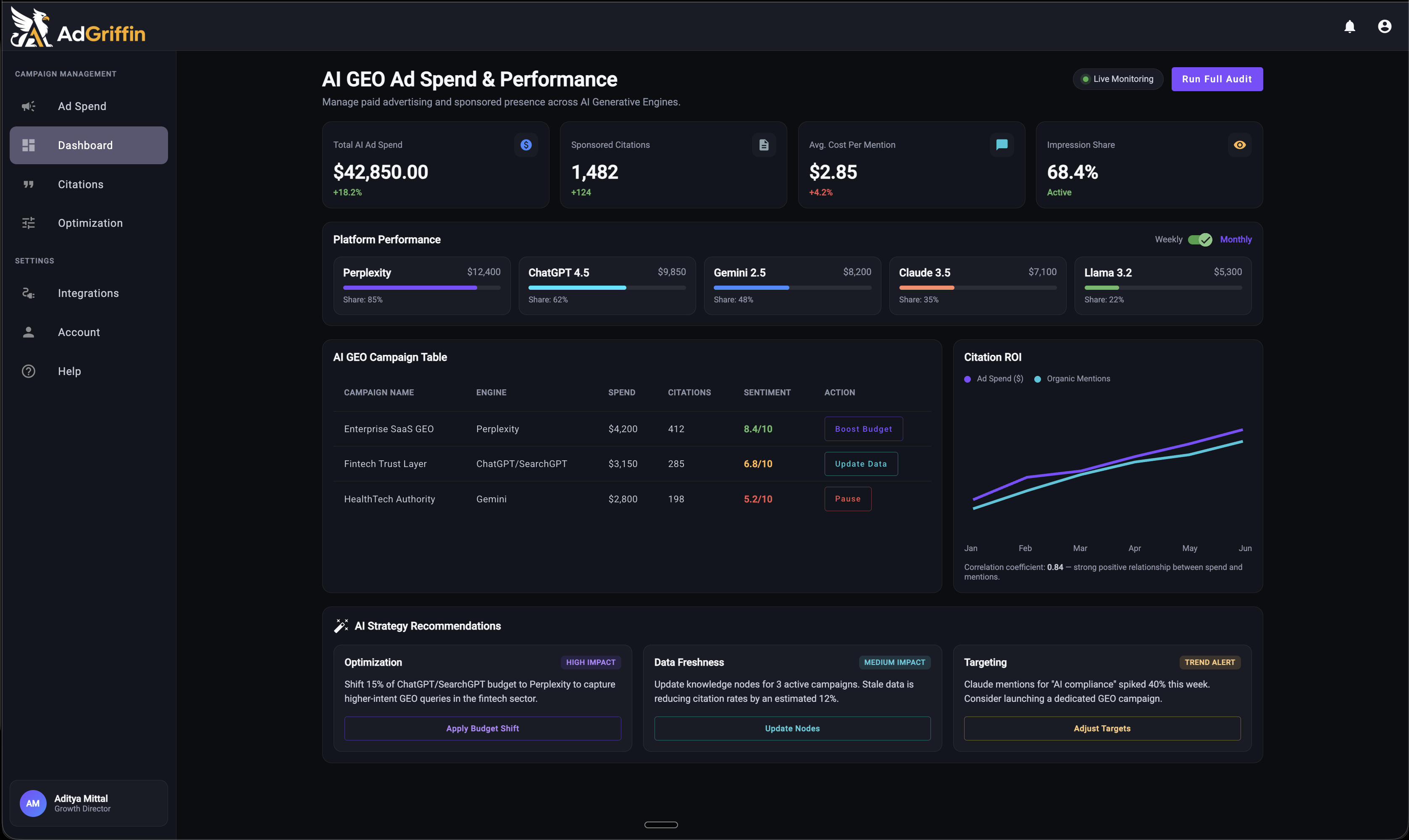Click the MEDIUM IMPACT badge

894,662
